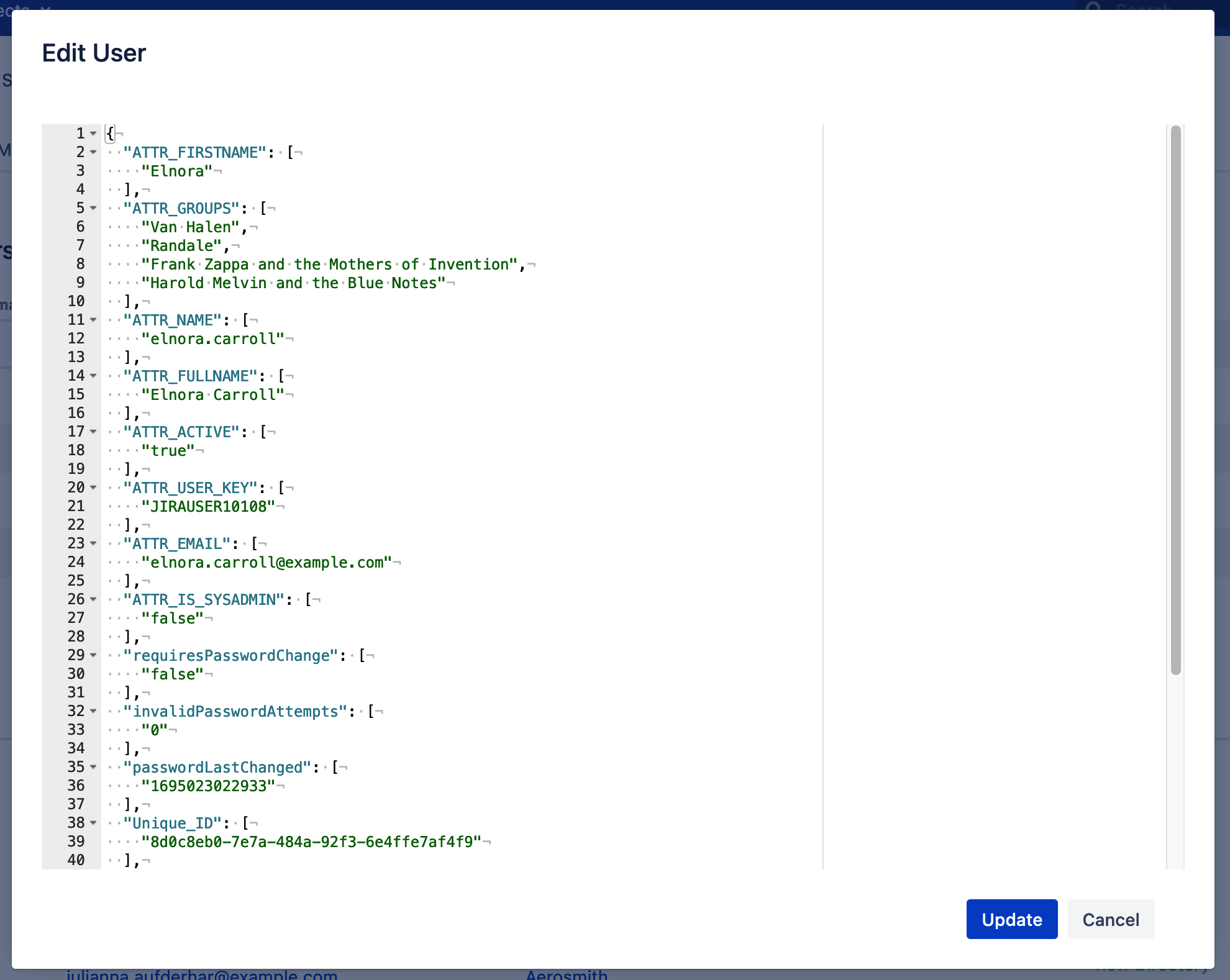Collapse the root object fold arrow on line 1
The width and height of the screenshot is (1230, 980).
click(93, 134)
